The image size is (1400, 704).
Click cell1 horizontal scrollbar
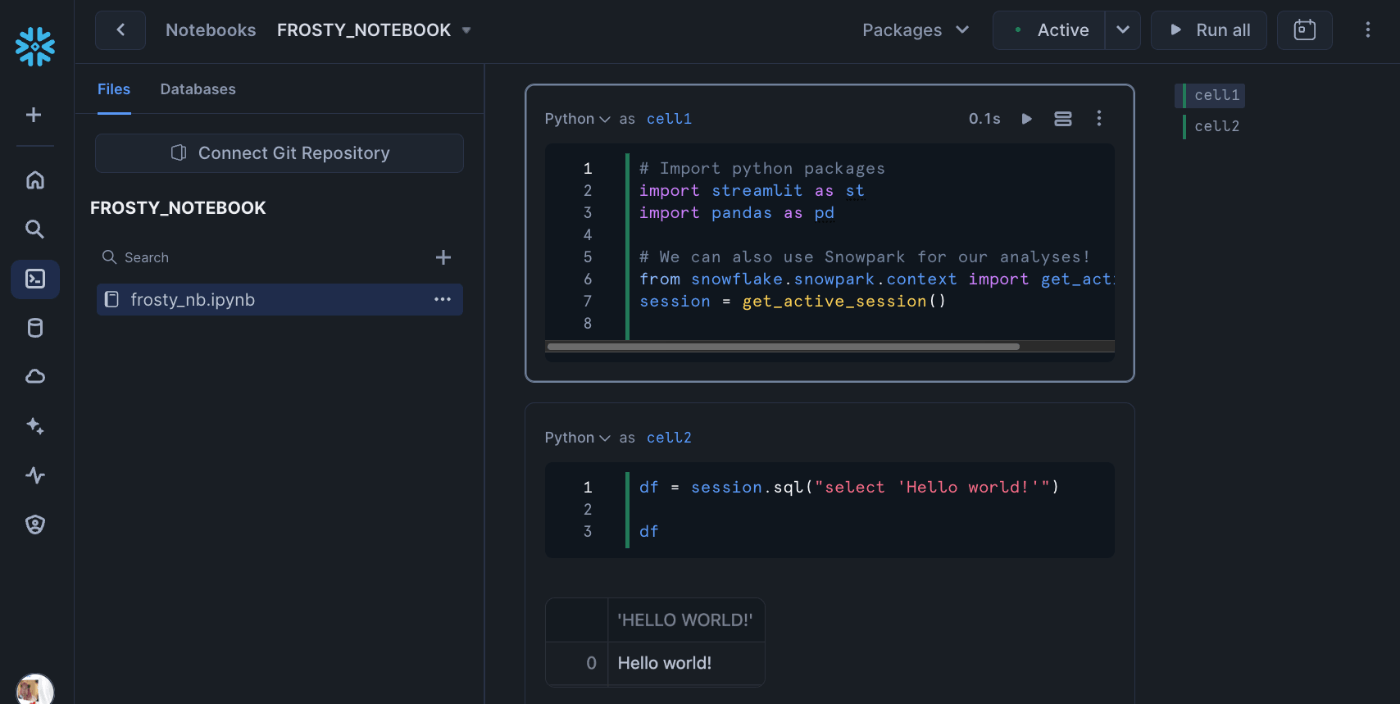pyautogui.click(x=784, y=346)
